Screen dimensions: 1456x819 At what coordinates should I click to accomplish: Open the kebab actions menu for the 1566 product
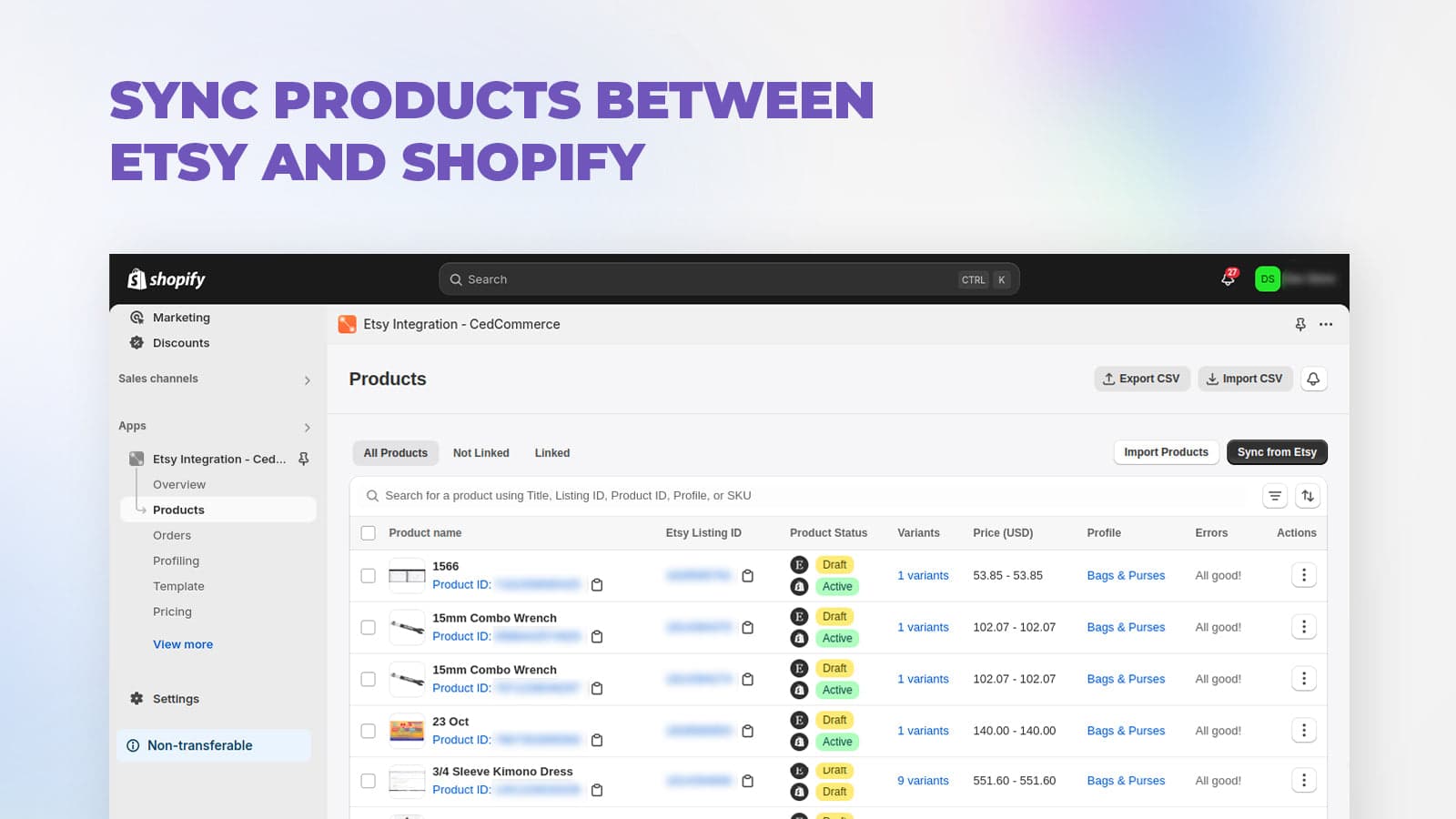point(1304,575)
